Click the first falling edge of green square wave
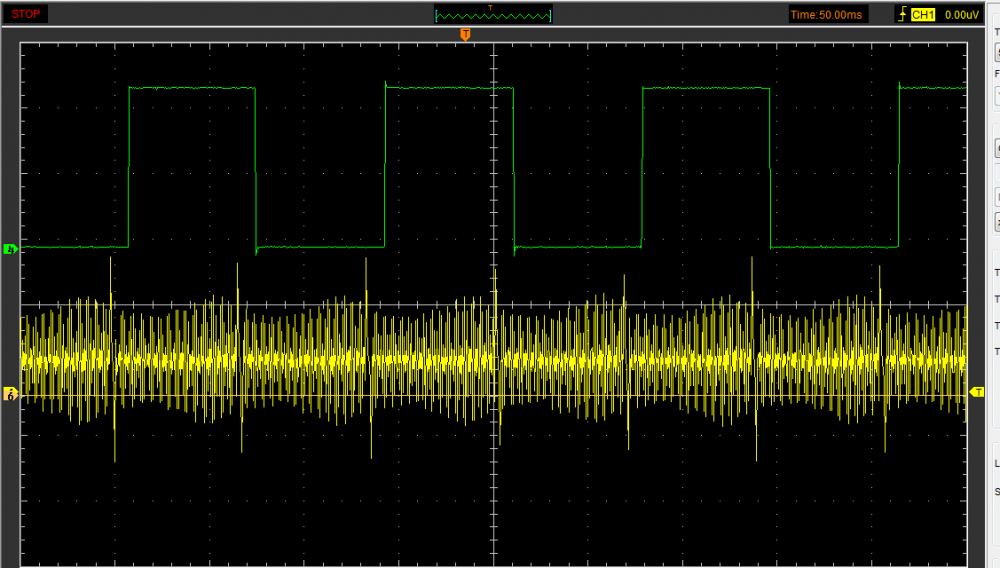1000x568 pixels. tap(256, 165)
